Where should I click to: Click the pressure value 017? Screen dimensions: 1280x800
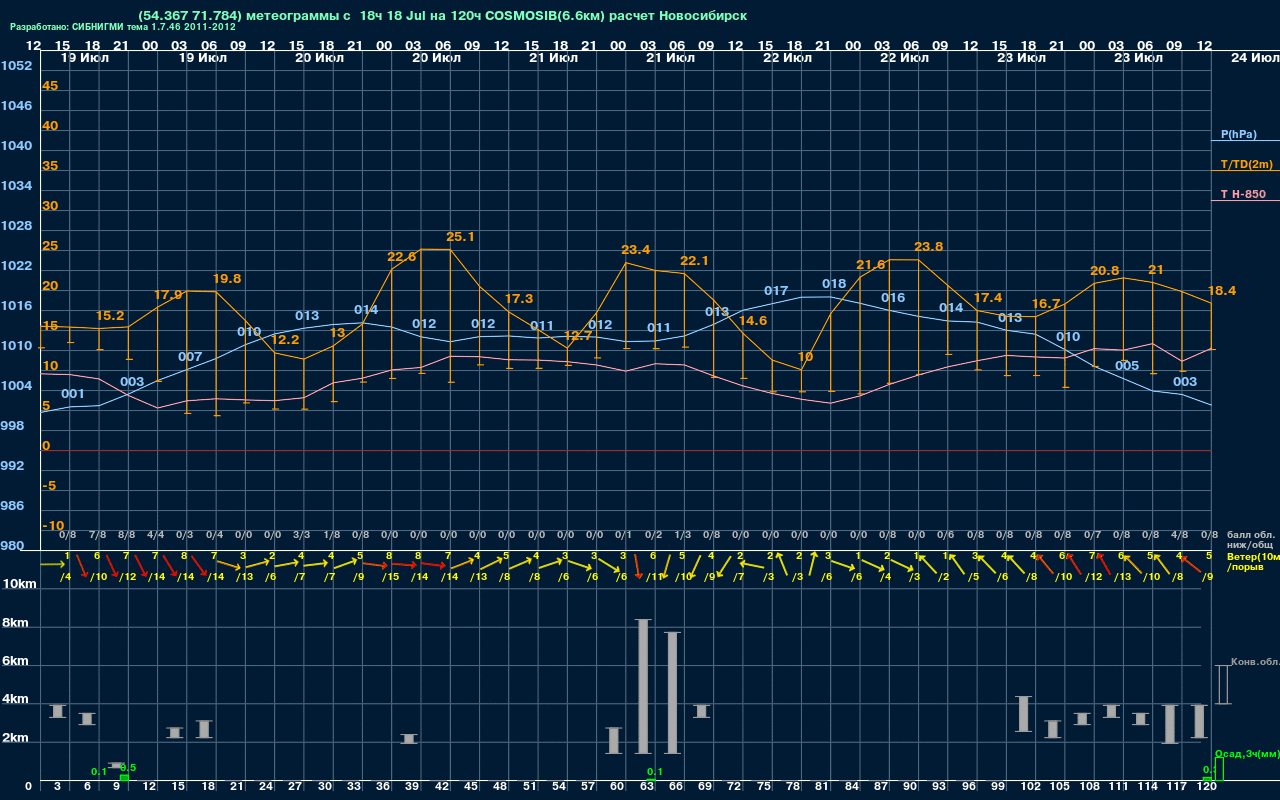[776, 291]
